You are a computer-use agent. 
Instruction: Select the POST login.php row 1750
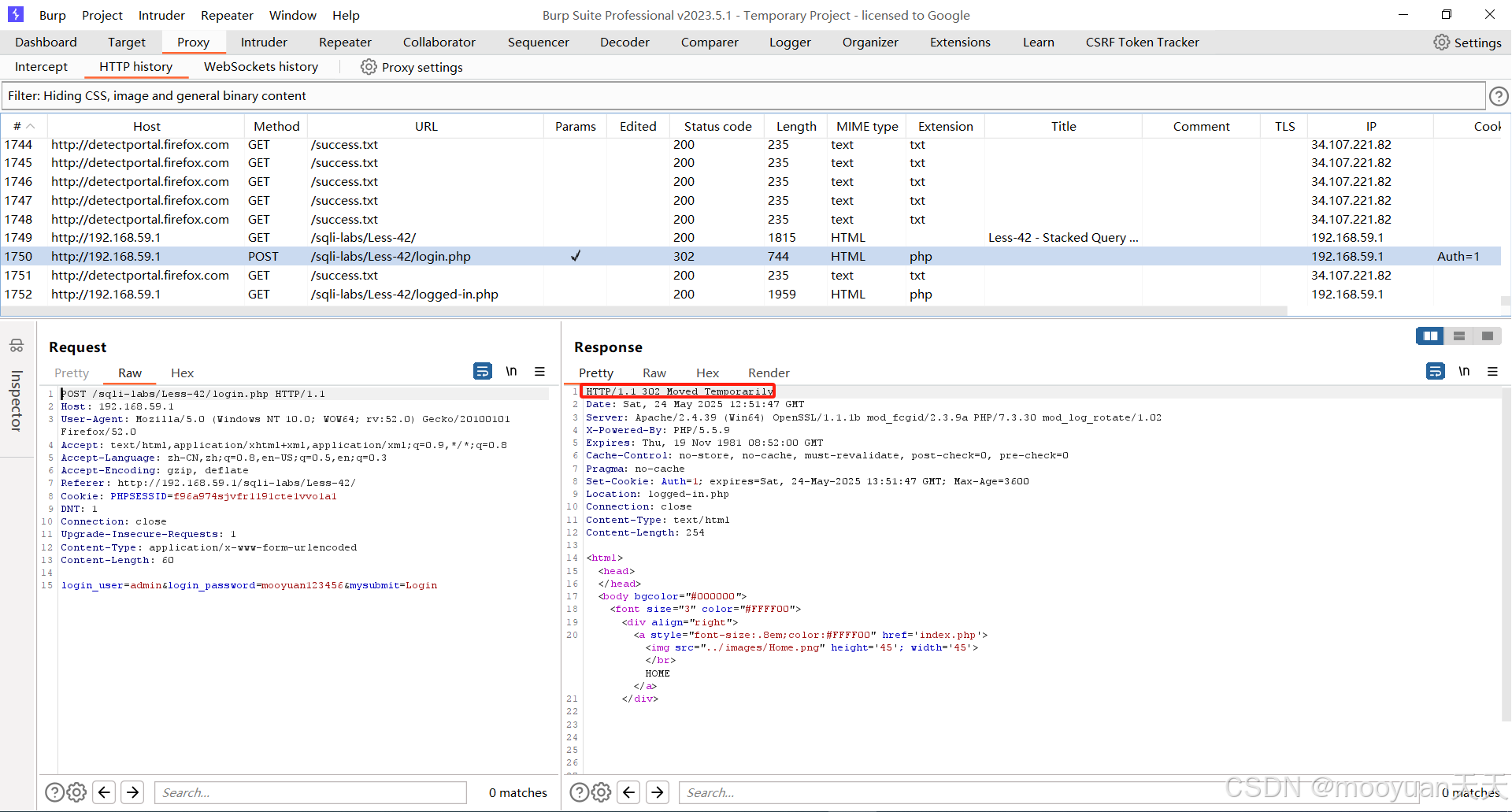[751, 257]
